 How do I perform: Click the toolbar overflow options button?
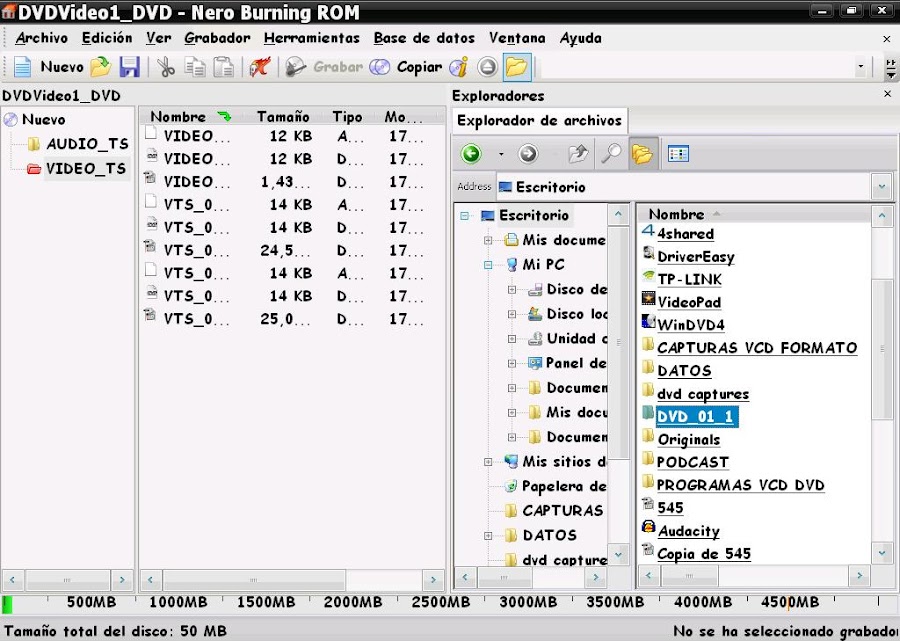pos(890,67)
